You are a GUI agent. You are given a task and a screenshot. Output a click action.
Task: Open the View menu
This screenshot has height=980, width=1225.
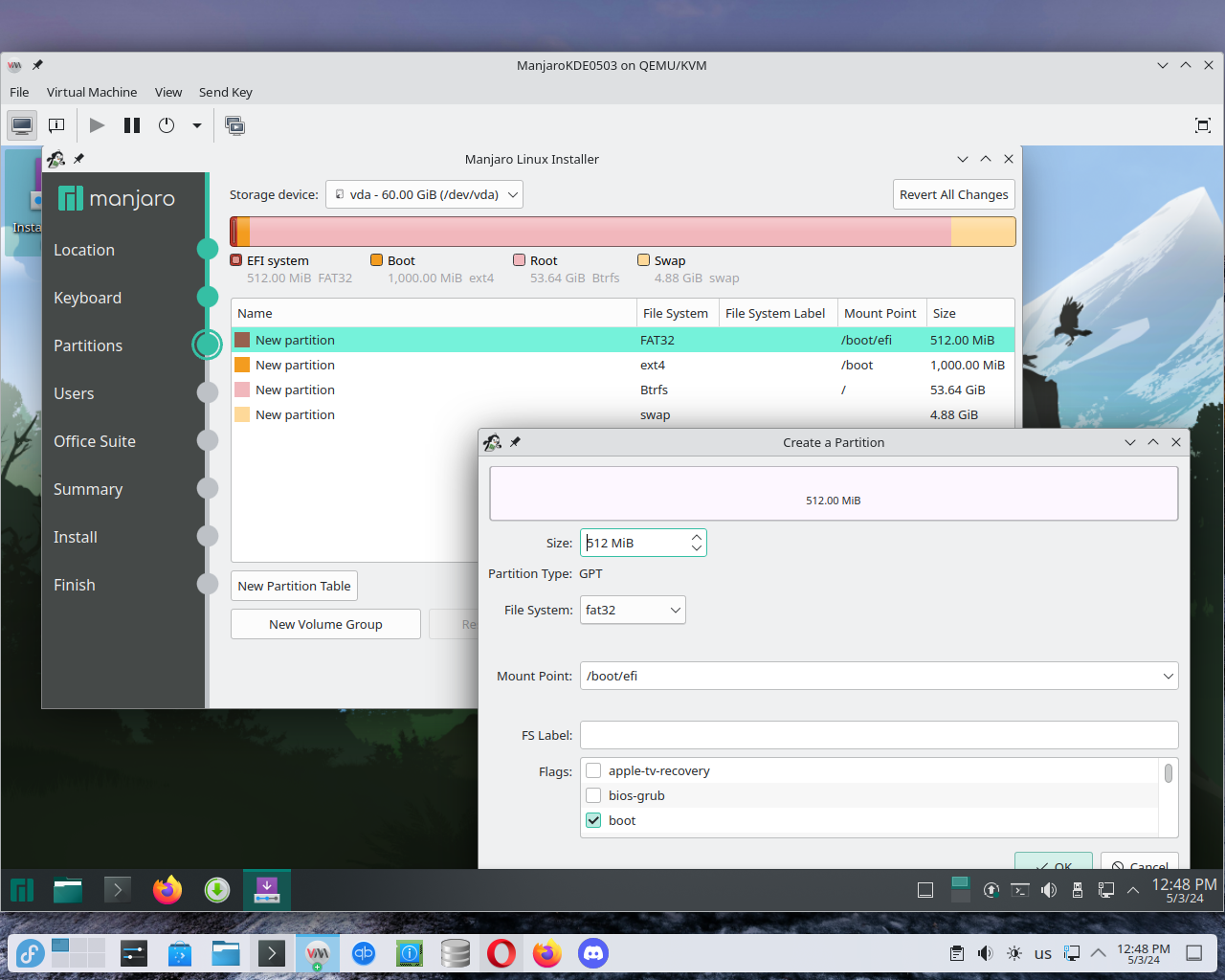[x=168, y=92]
